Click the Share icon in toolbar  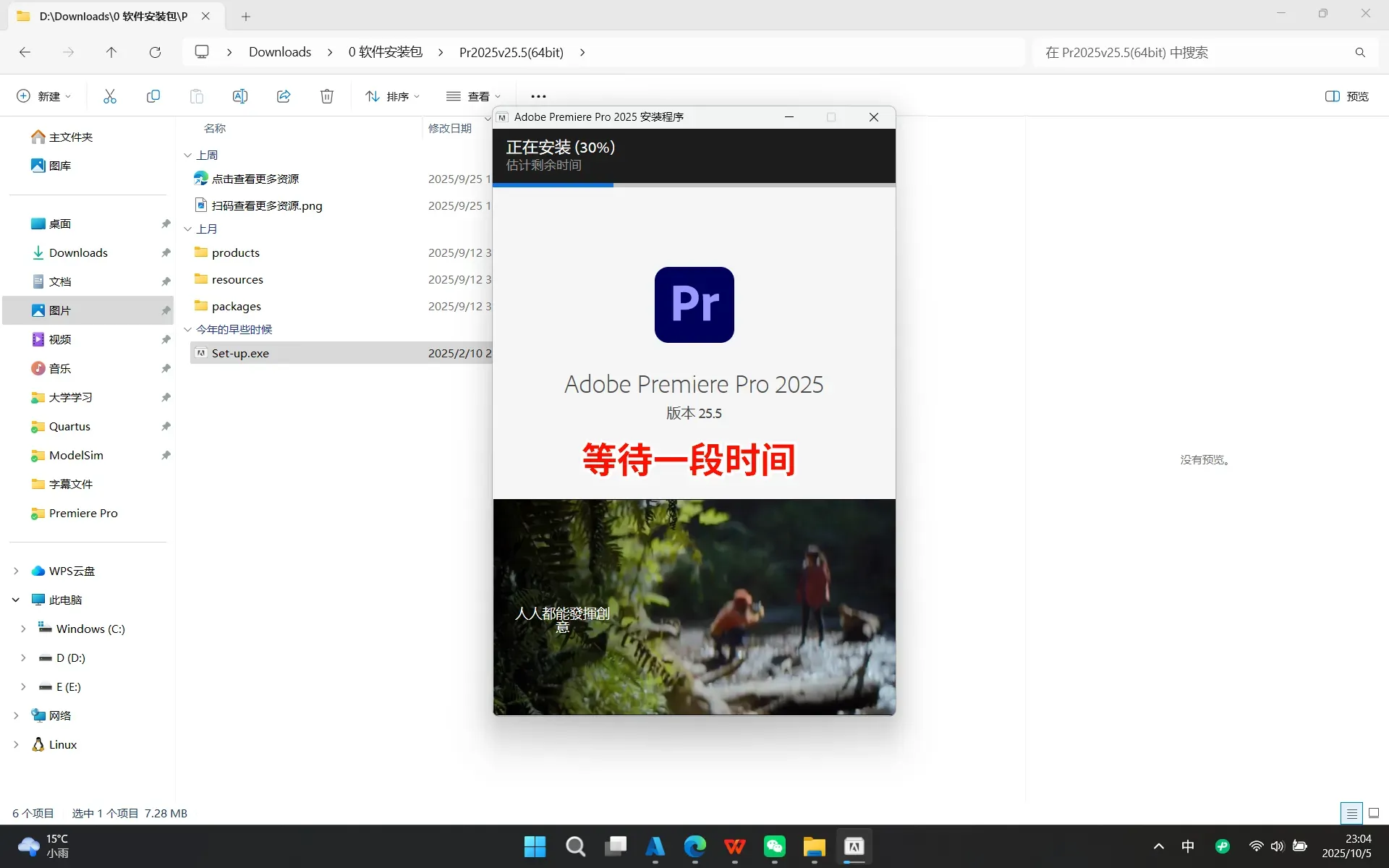284,96
